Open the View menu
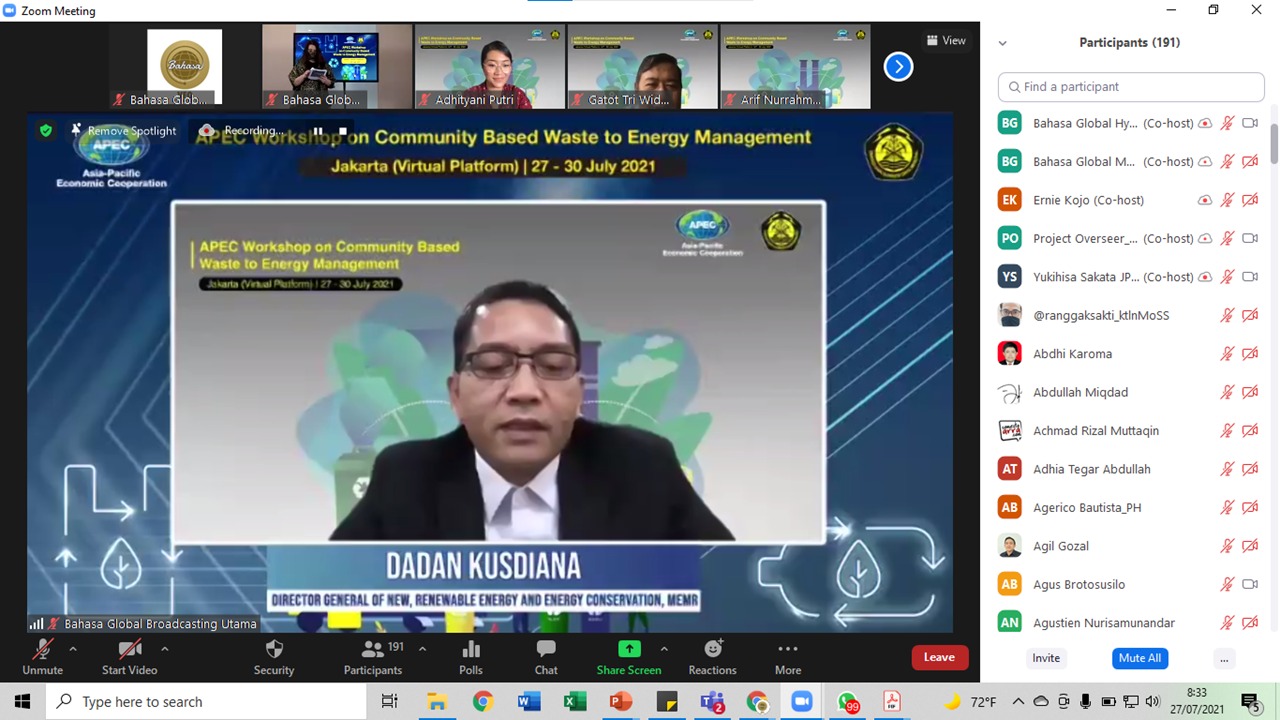 pyautogui.click(x=945, y=40)
